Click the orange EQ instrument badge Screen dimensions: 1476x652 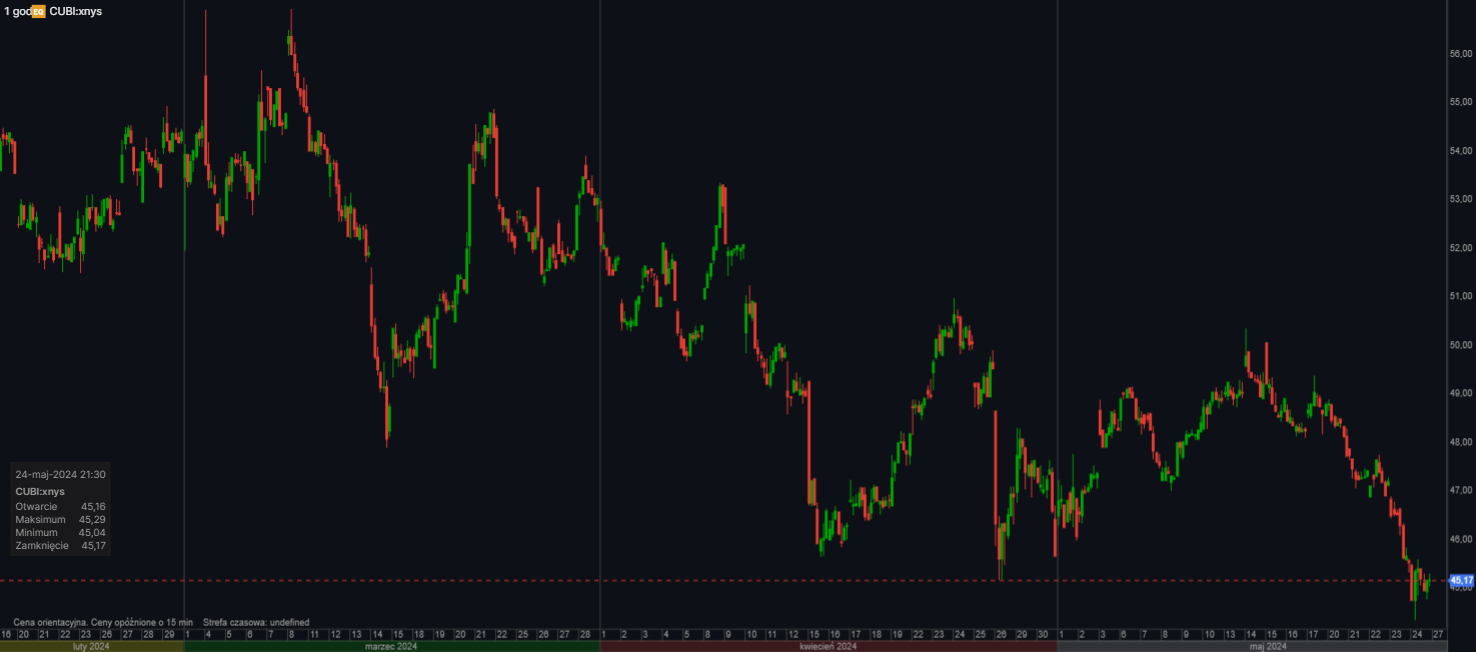[x=38, y=11]
